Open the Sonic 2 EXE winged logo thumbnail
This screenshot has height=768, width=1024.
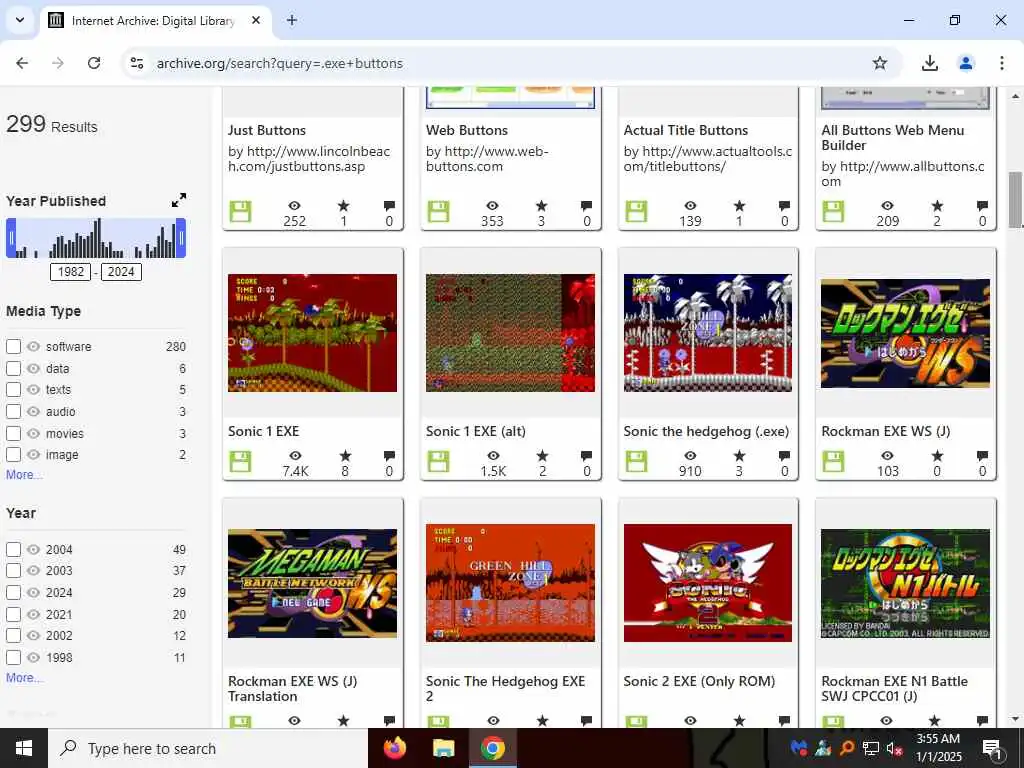(x=708, y=583)
